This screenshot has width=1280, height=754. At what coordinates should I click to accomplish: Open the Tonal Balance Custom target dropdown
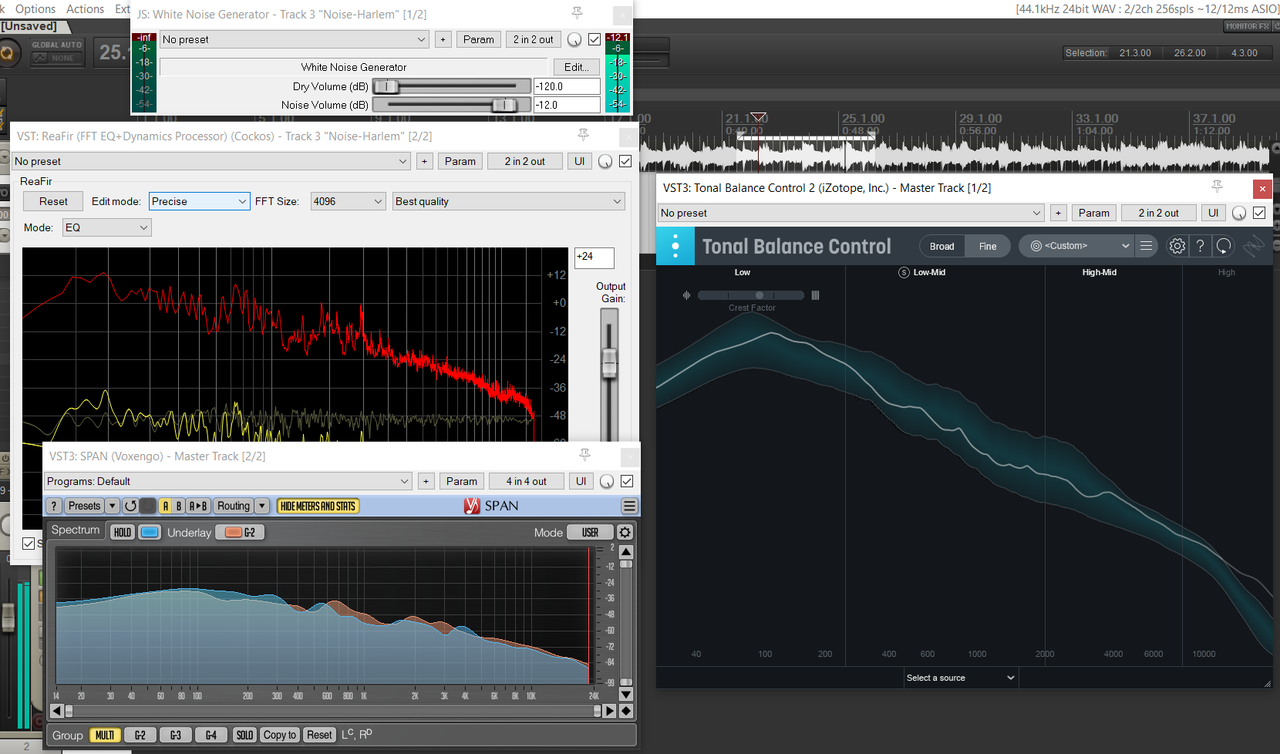[1075, 246]
